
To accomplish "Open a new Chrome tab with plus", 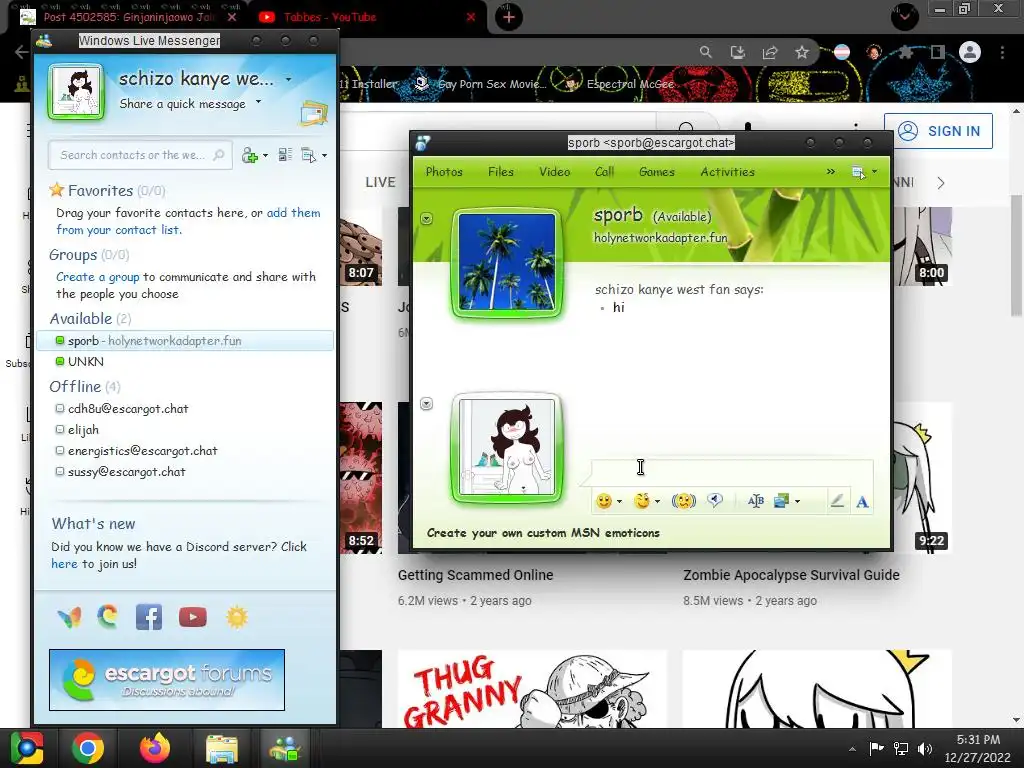I will 509,17.
